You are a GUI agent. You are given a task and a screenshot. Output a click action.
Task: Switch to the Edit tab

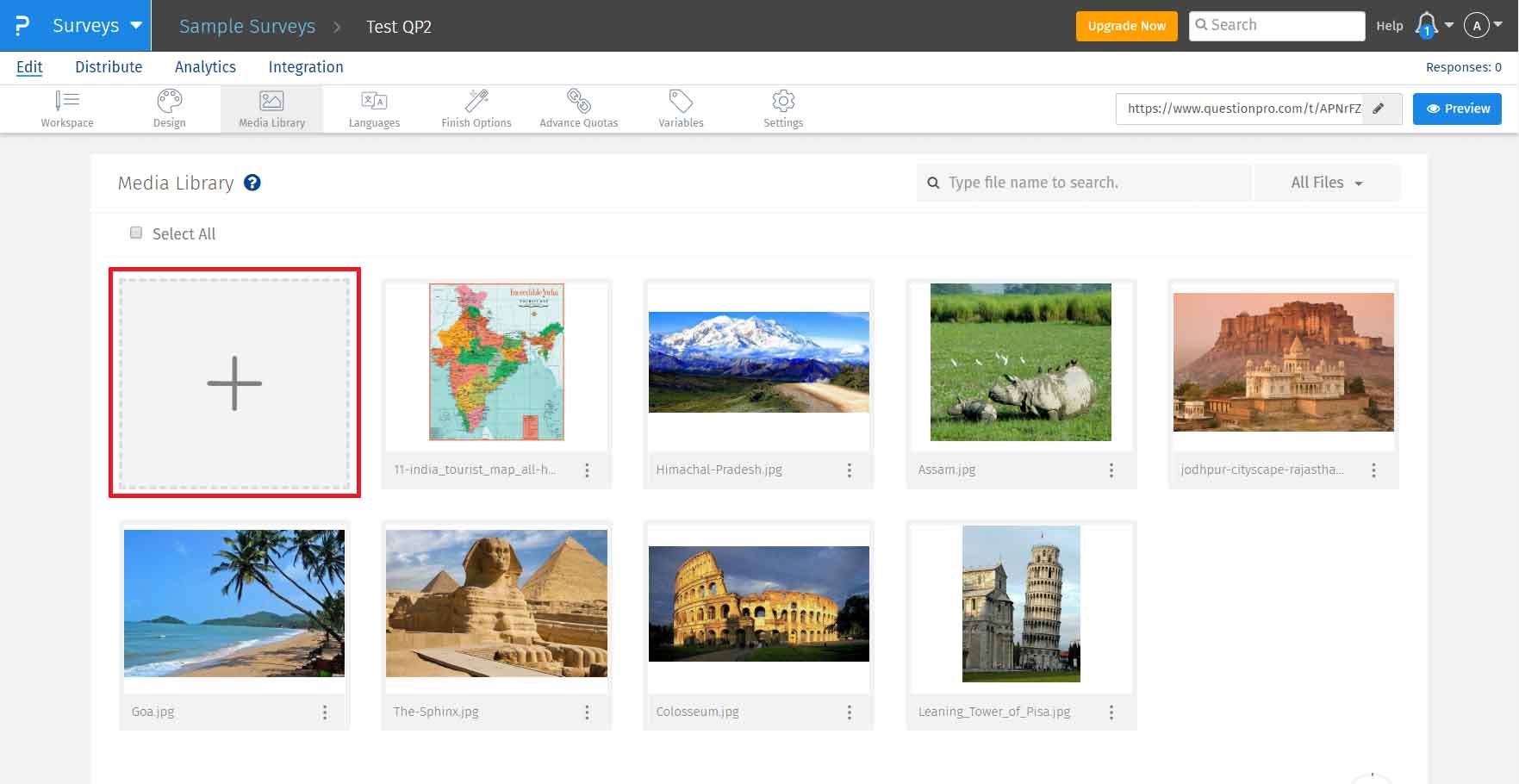coord(29,67)
